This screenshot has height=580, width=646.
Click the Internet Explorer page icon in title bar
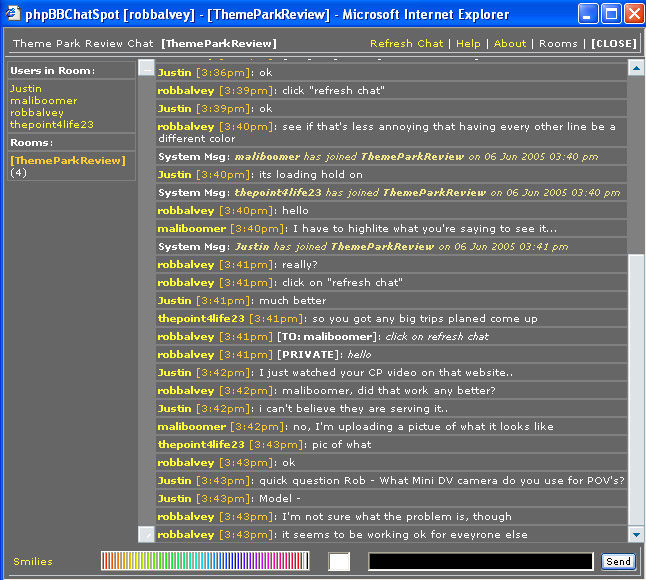tap(13, 14)
